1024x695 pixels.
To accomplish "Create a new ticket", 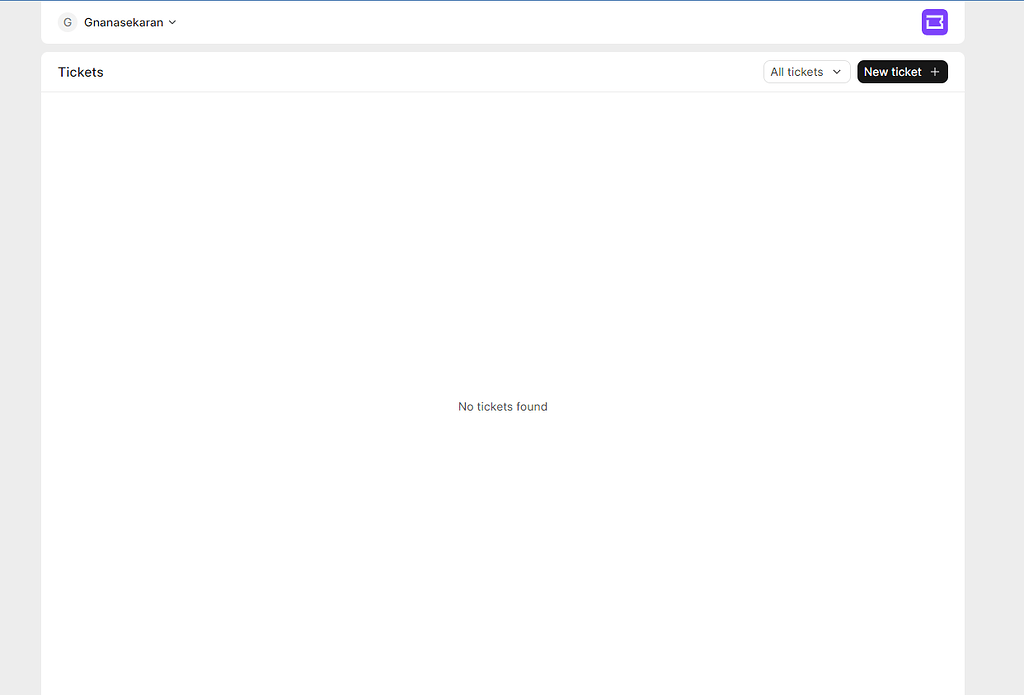I will pos(901,71).
